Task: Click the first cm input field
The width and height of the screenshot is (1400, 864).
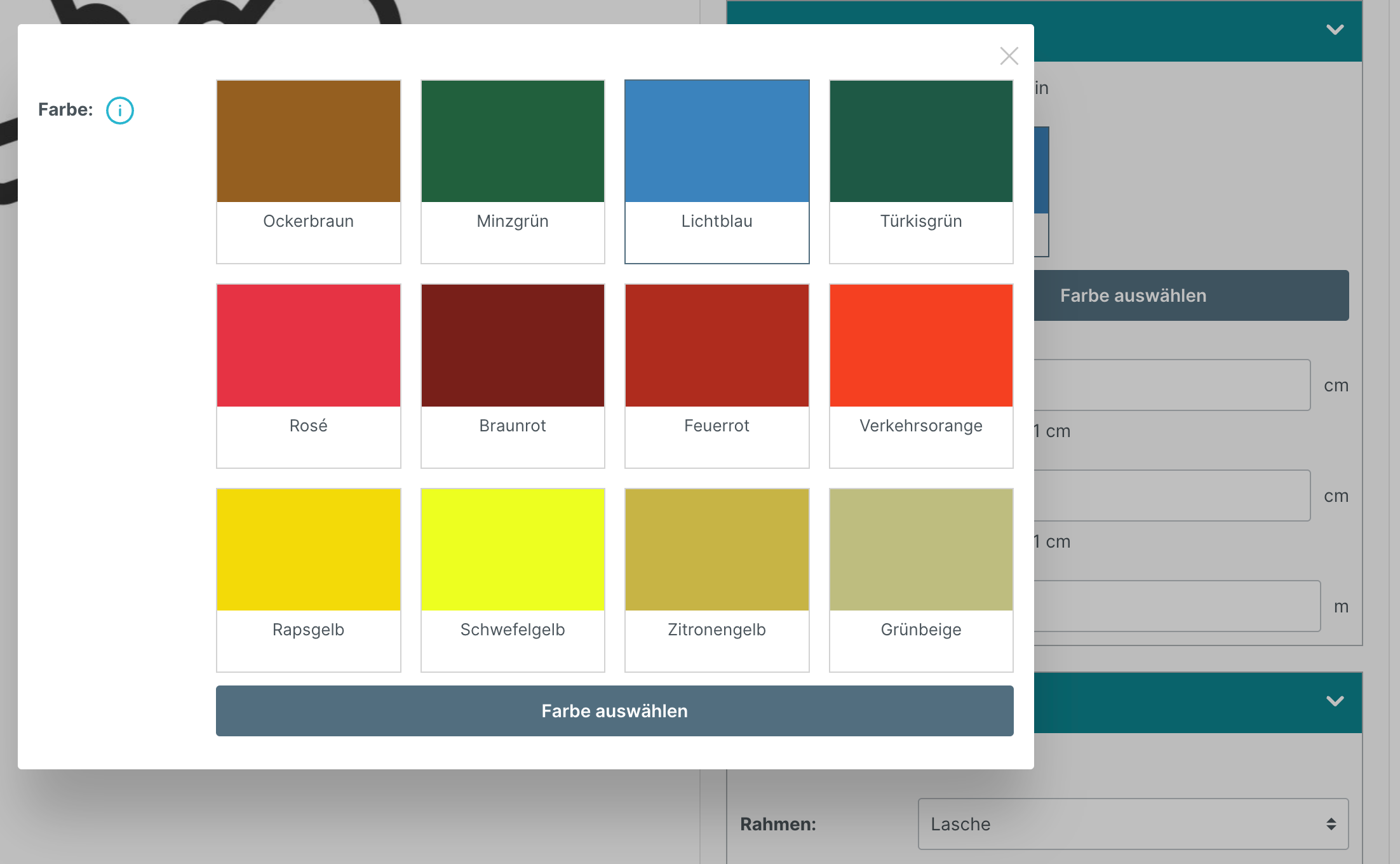Action: (1171, 385)
